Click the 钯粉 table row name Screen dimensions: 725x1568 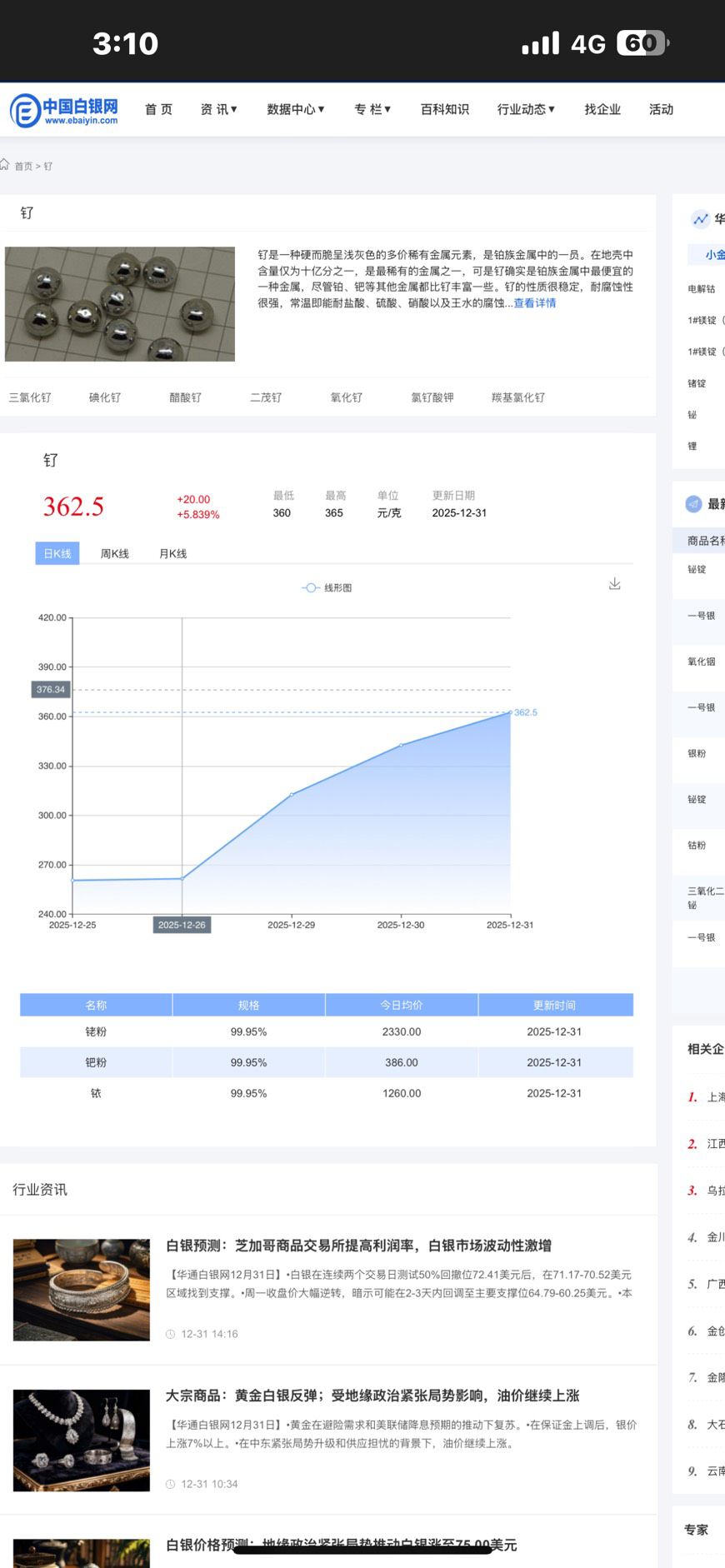[x=96, y=1062]
